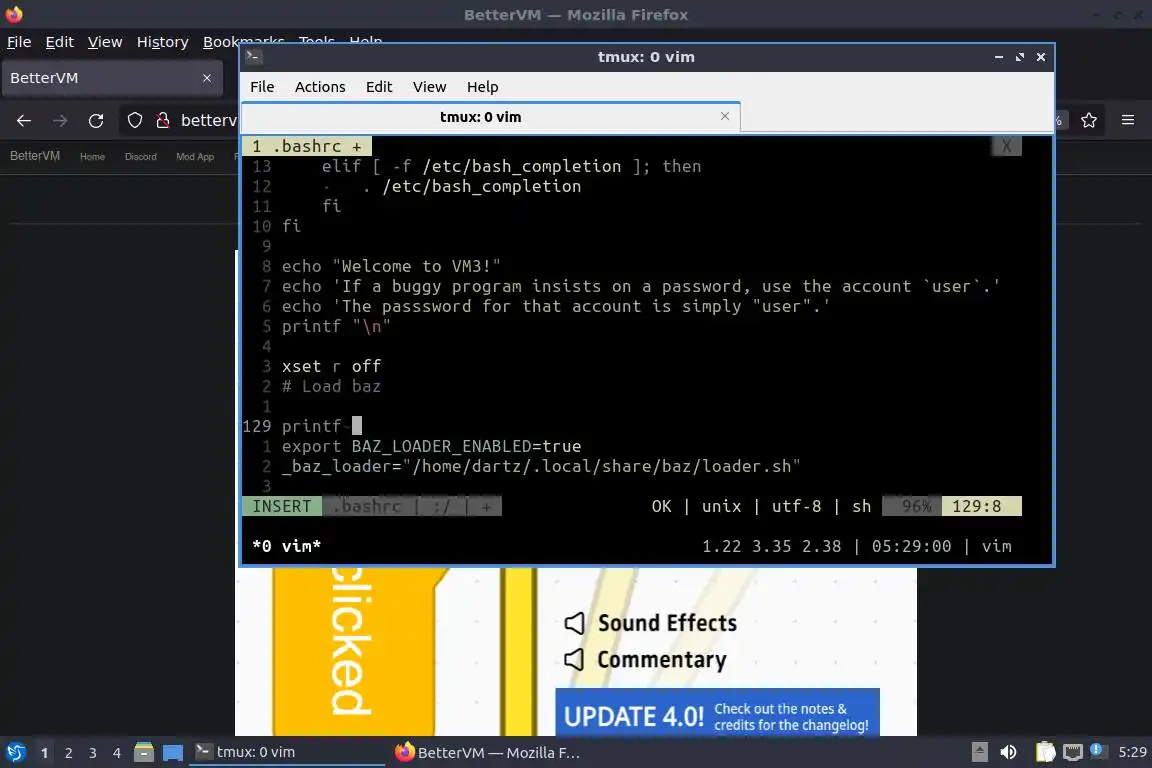1152x768 pixels.
Task: Click the ethernet network tray icon
Action: click(x=1073, y=752)
